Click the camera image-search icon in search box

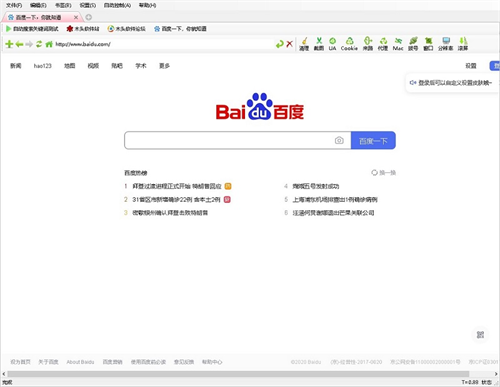339,140
